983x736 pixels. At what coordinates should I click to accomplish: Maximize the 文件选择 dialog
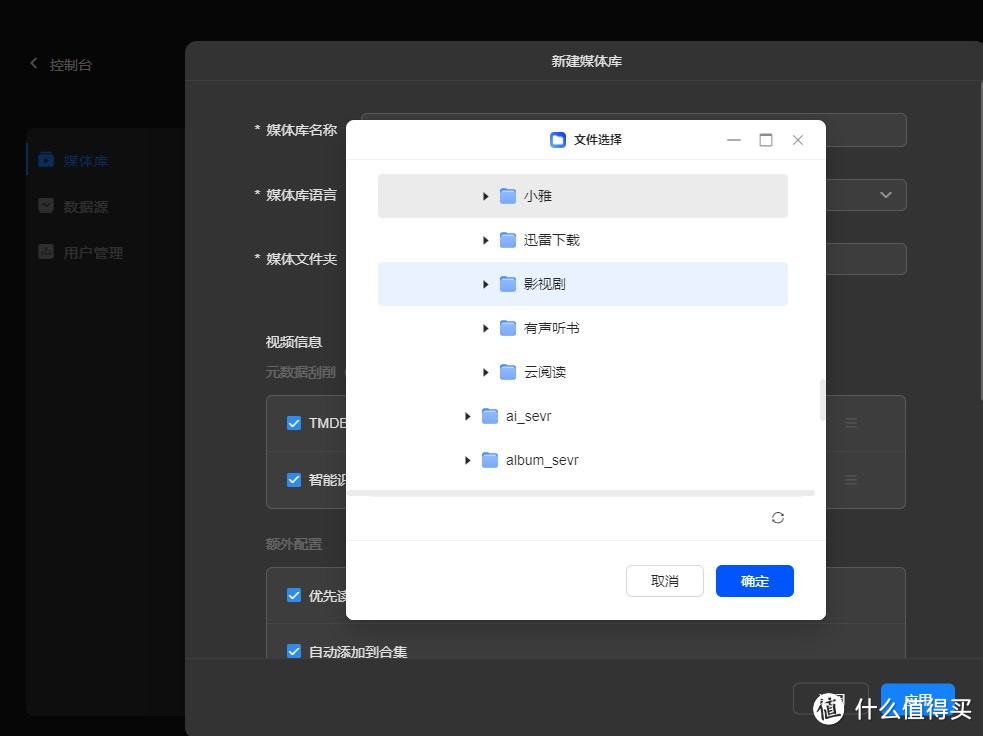pos(766,140)
